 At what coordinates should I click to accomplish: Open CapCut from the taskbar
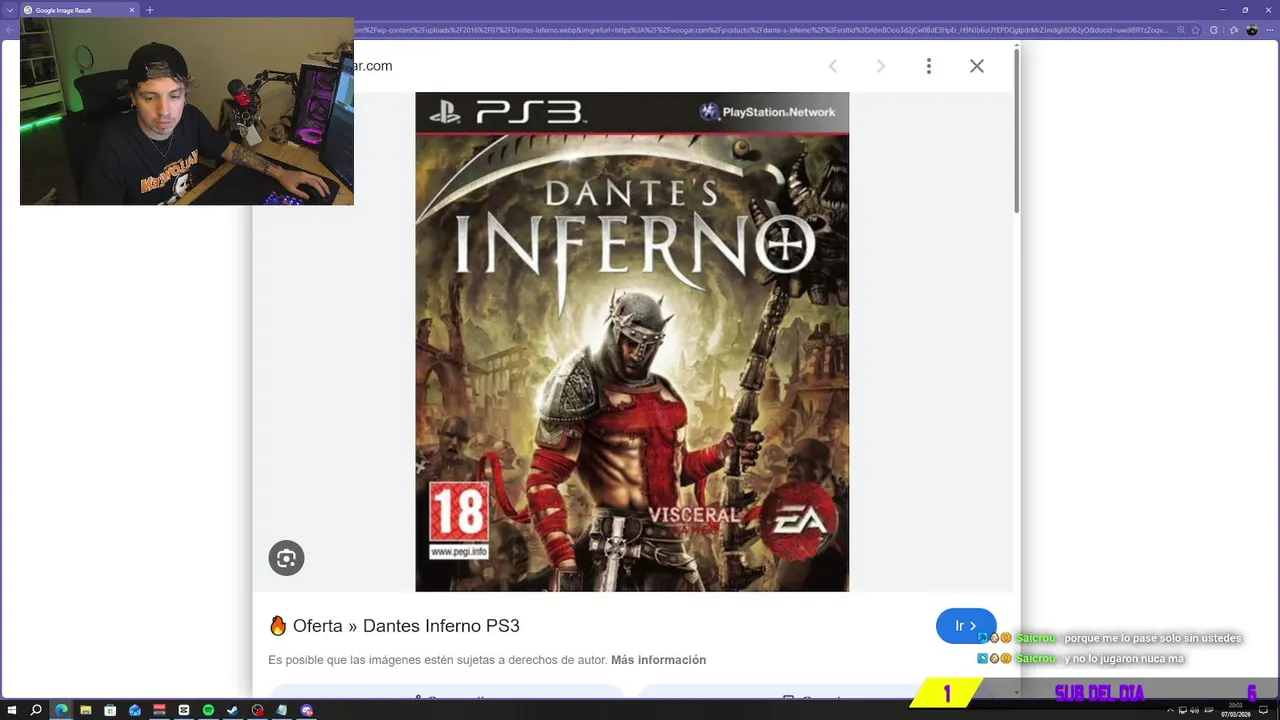[x=184, y=710]
